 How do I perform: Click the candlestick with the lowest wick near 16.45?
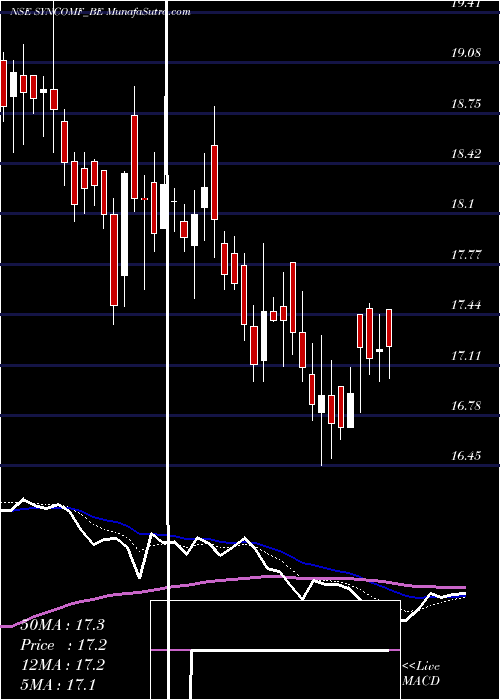(x=321, y=404)
